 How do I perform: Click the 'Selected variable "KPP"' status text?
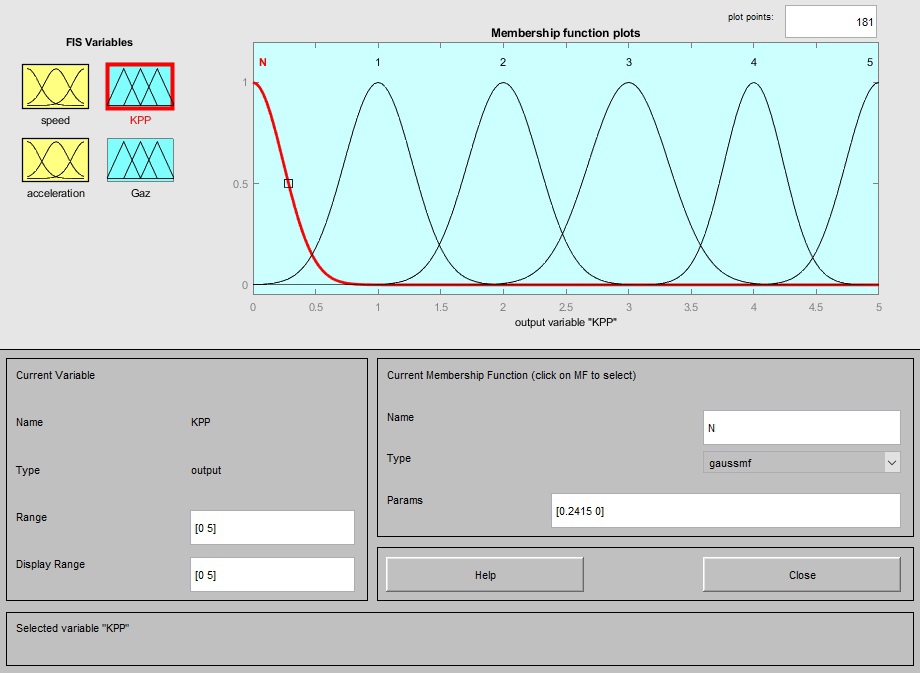click(72, 628)
